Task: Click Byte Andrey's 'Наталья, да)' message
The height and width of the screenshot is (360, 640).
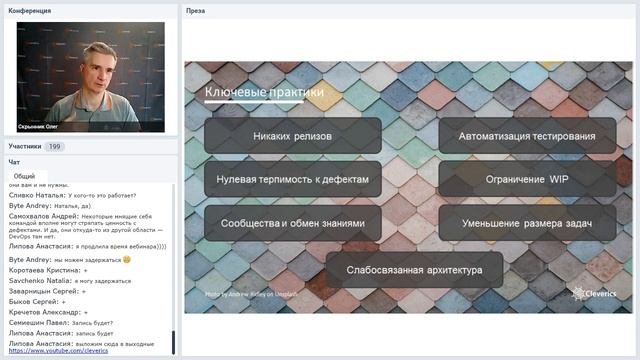Action: [x=50, y=206]
